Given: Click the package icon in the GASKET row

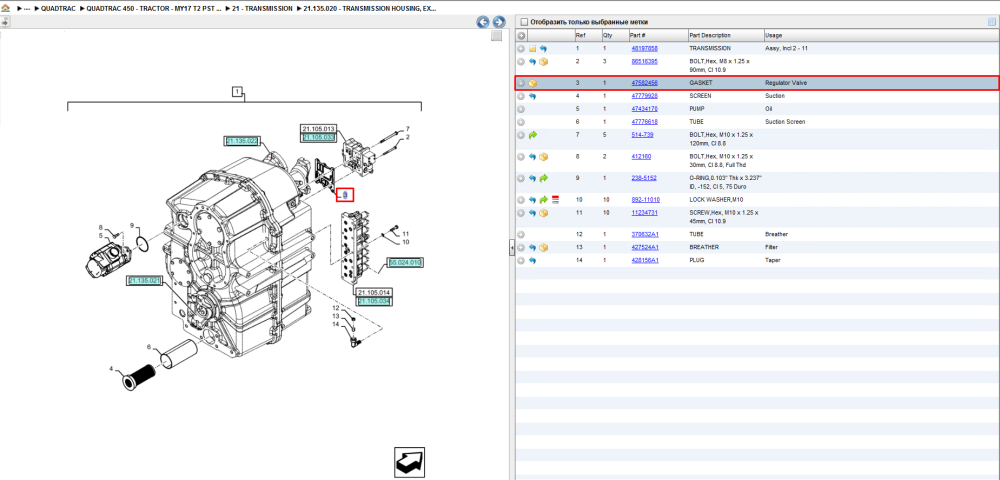Looking at the screenshot, I should point(533,83).
